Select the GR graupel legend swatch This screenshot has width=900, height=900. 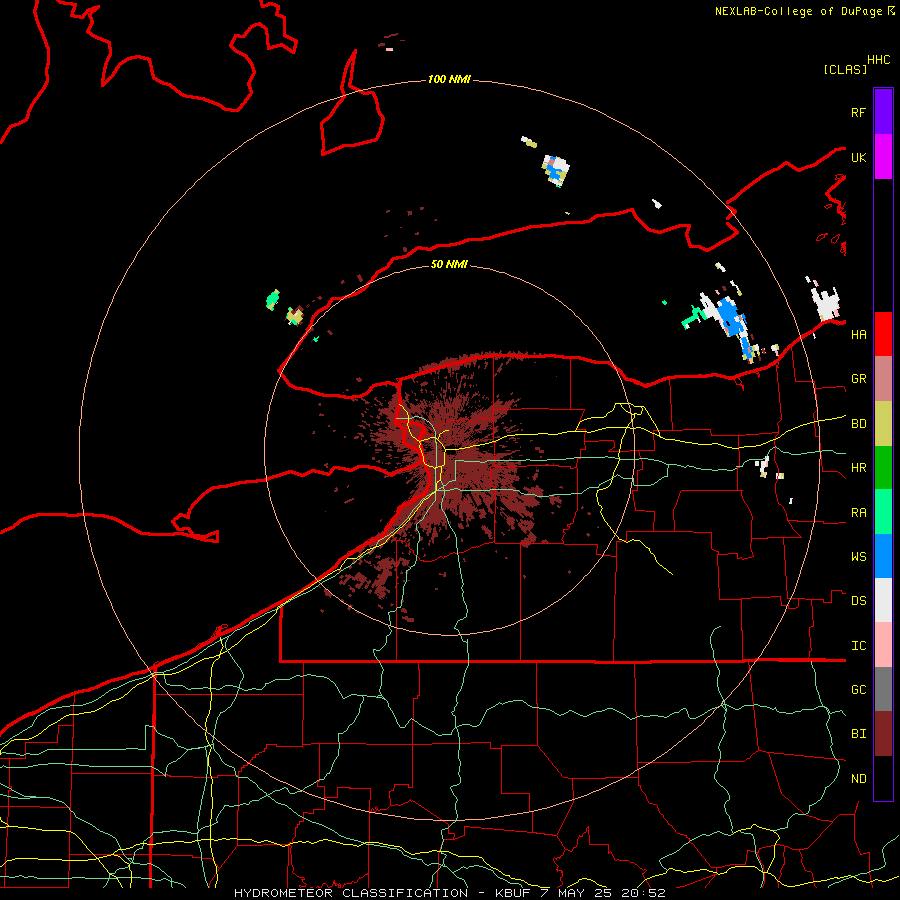coord(883,379)
